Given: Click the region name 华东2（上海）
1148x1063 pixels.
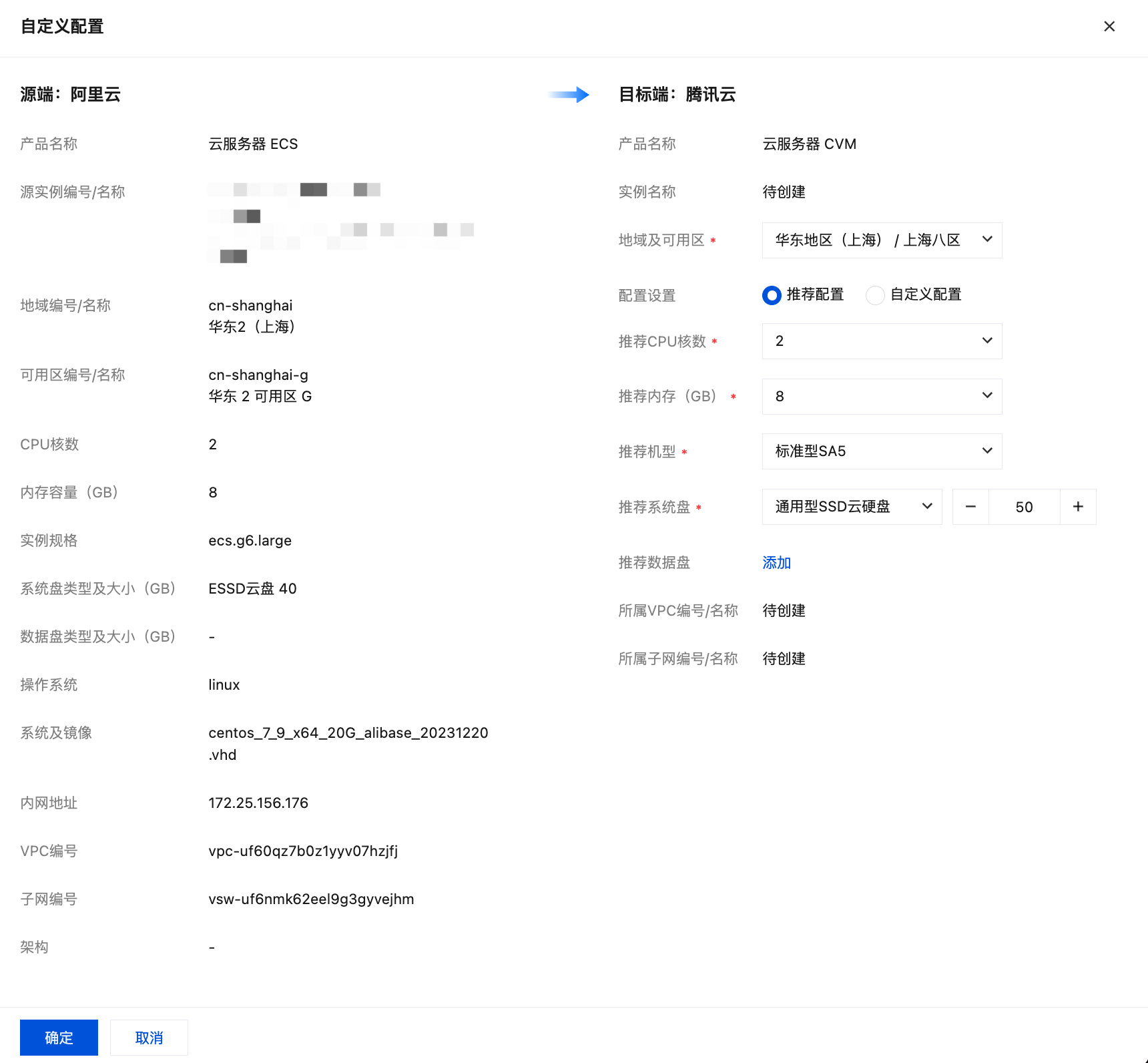Looking at the screenshot, I should [252, 327].
